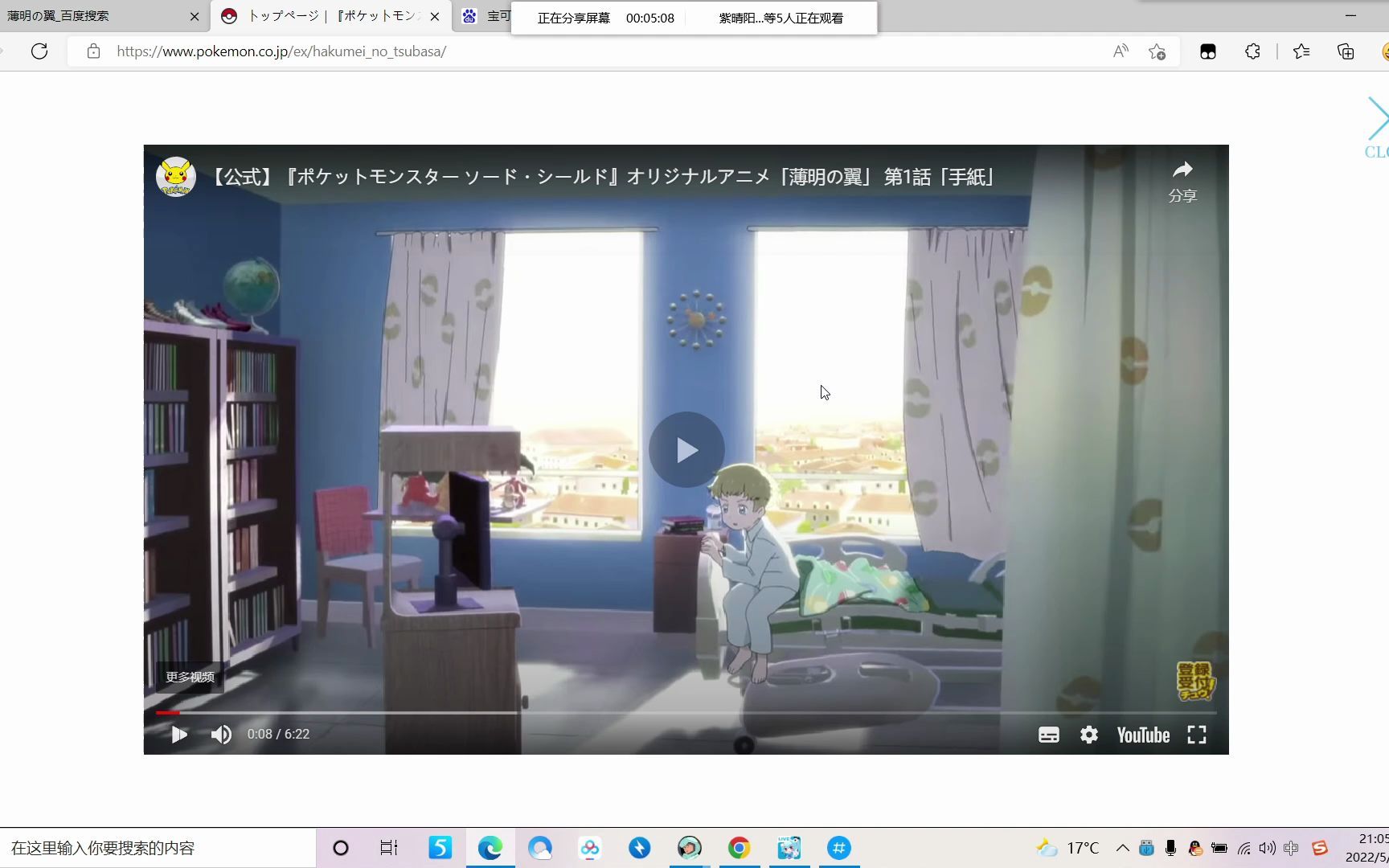This screenshot has height=868, width=1389.
Task: Mute the video volume
Action: pos(221,735)
